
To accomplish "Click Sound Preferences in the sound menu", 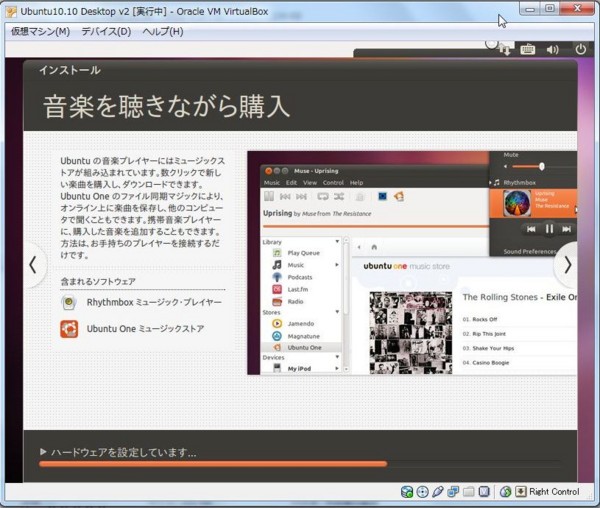I will point(530,252).
